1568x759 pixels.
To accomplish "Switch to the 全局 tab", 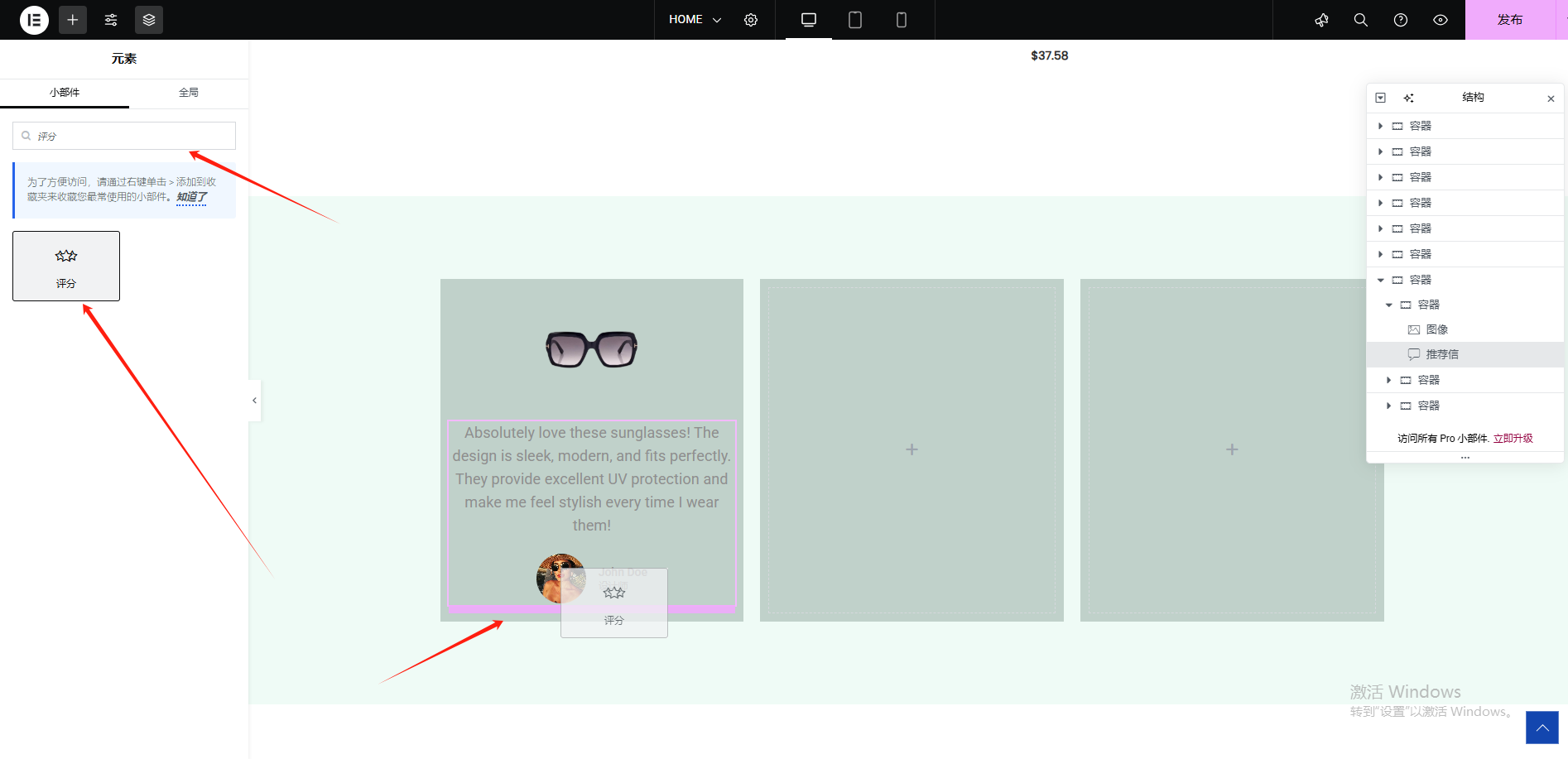I will 189,93.
